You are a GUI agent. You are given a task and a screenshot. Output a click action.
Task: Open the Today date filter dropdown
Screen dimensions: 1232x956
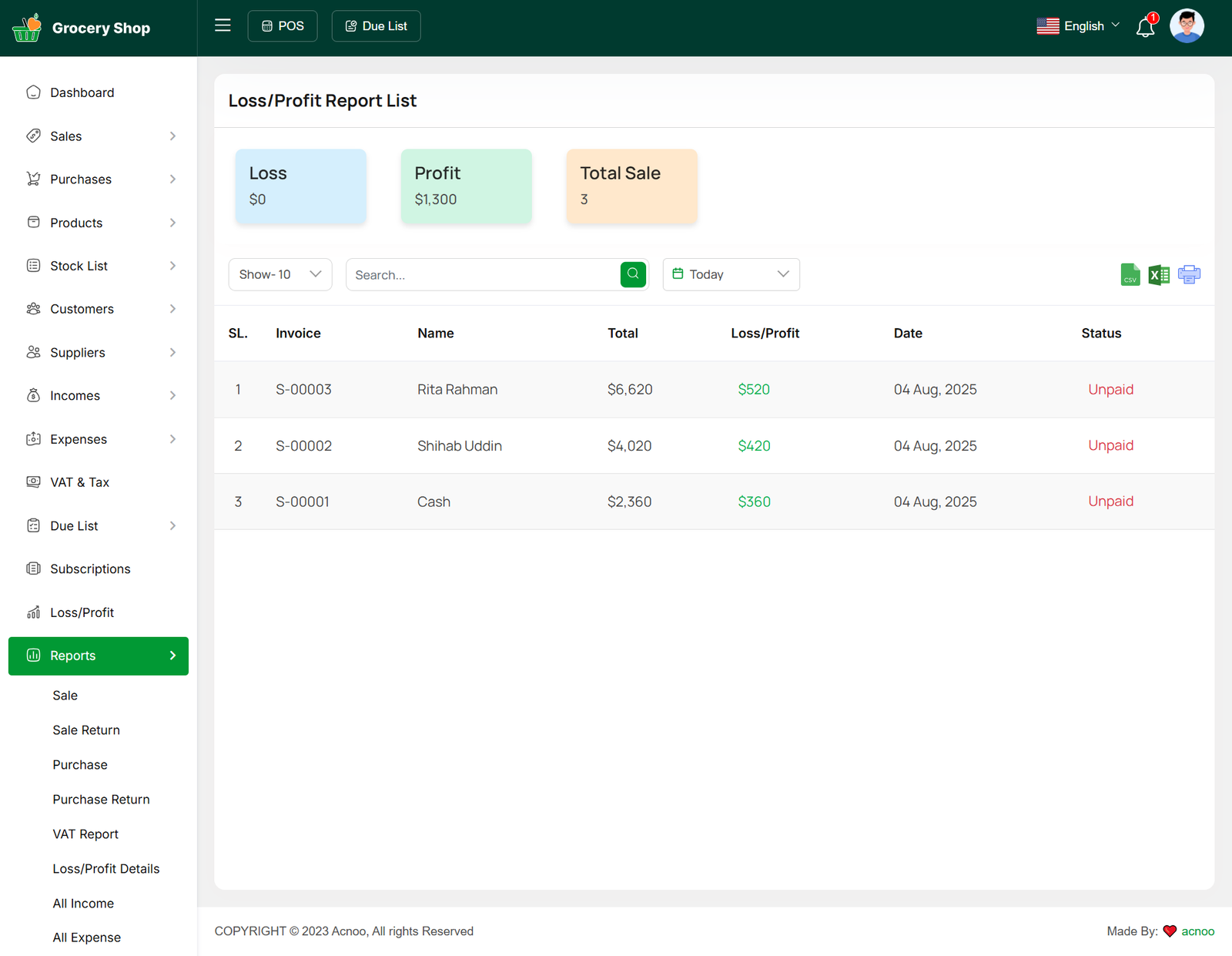tap(731, 275)
